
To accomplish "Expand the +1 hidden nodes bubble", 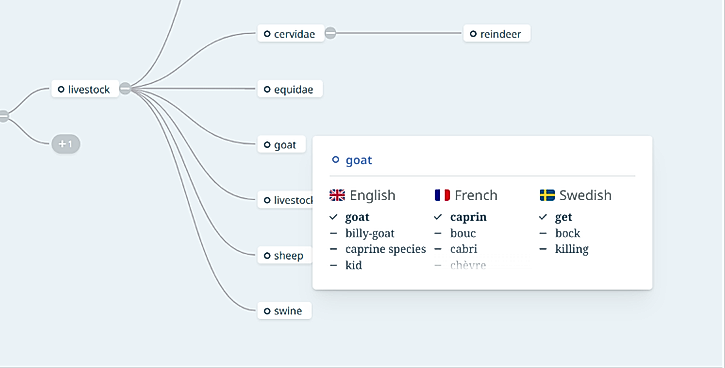I will (x=66, y=144).
